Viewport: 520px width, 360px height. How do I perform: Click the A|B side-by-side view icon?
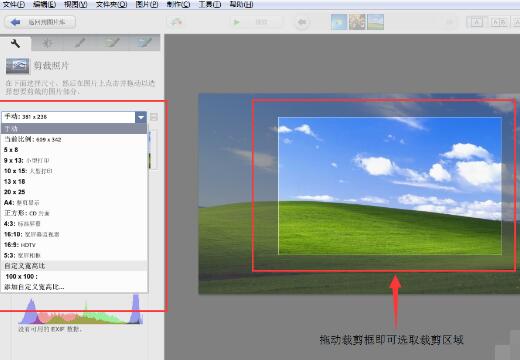click(x=499, y=22)
